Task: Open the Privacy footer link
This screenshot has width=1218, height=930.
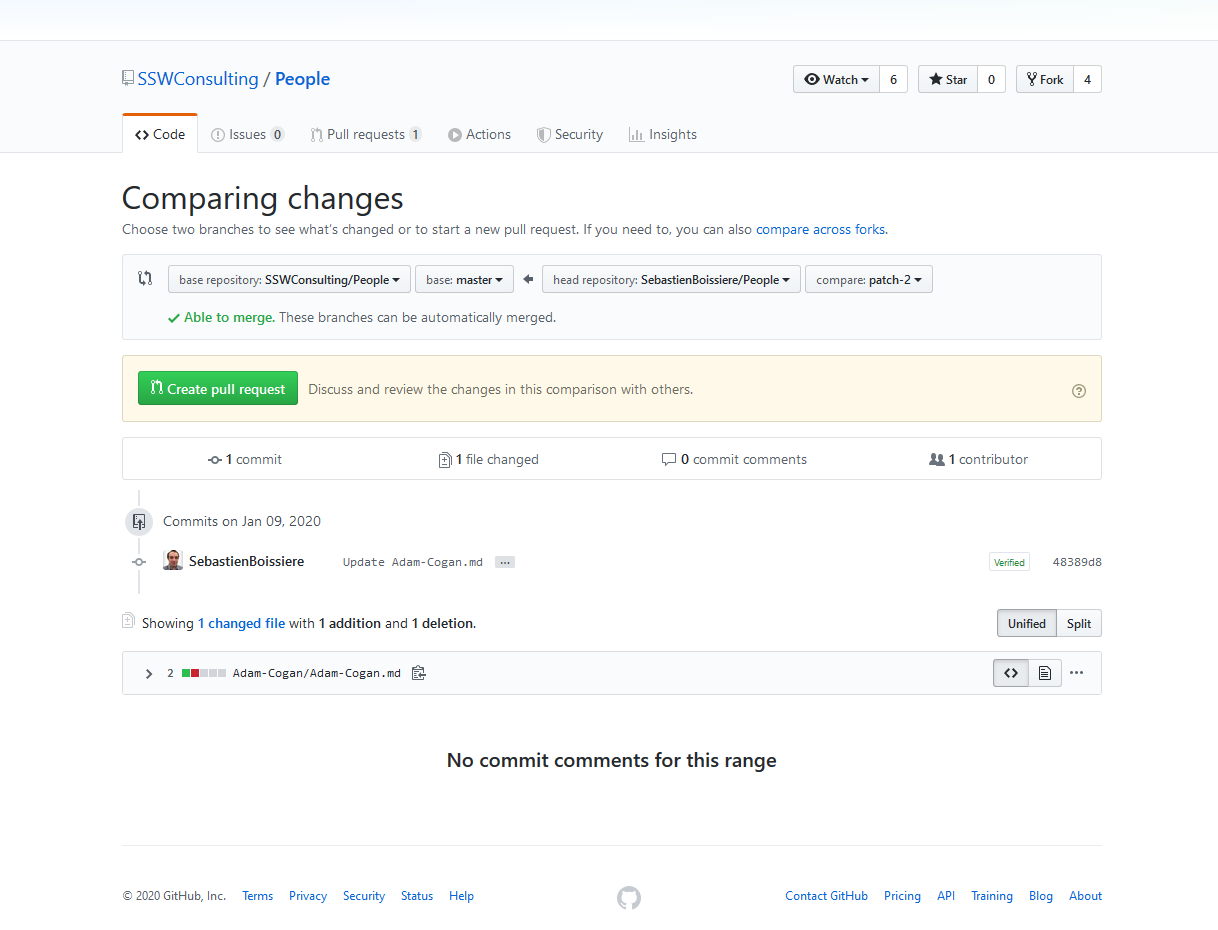Action: click(308, 896)
